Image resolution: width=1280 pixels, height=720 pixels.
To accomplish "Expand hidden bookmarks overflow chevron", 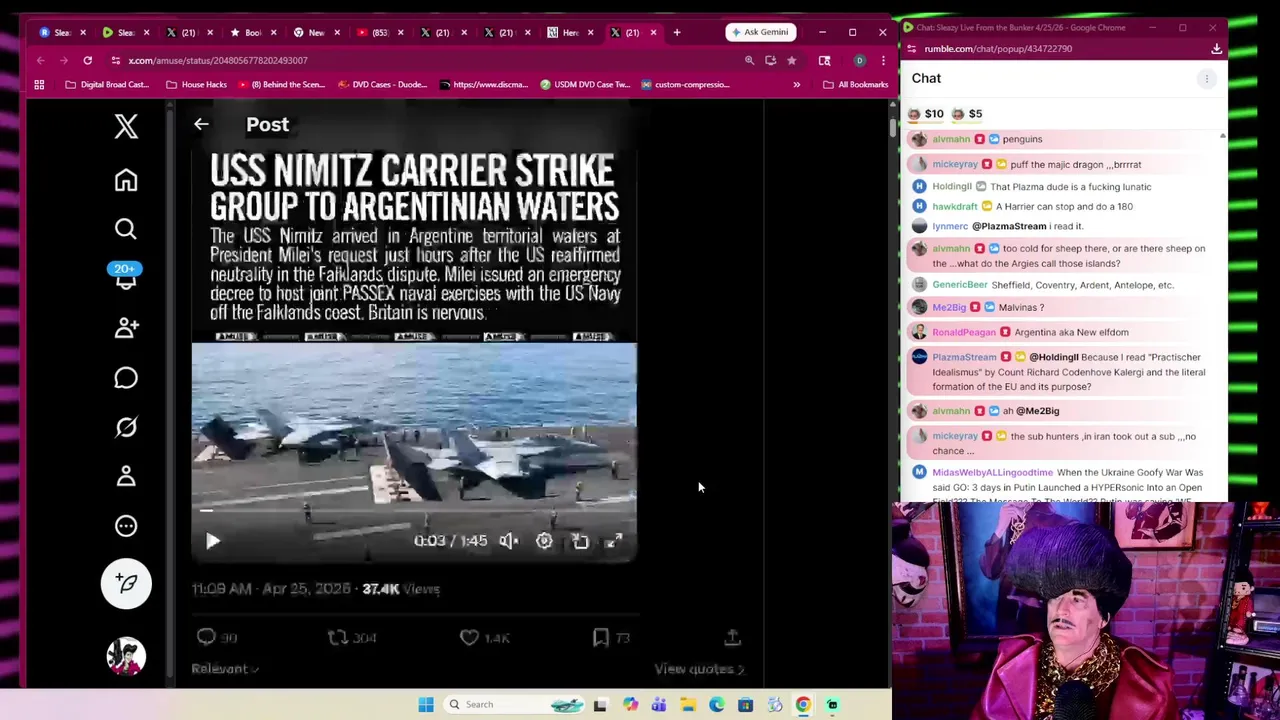I will click(797, 85).
